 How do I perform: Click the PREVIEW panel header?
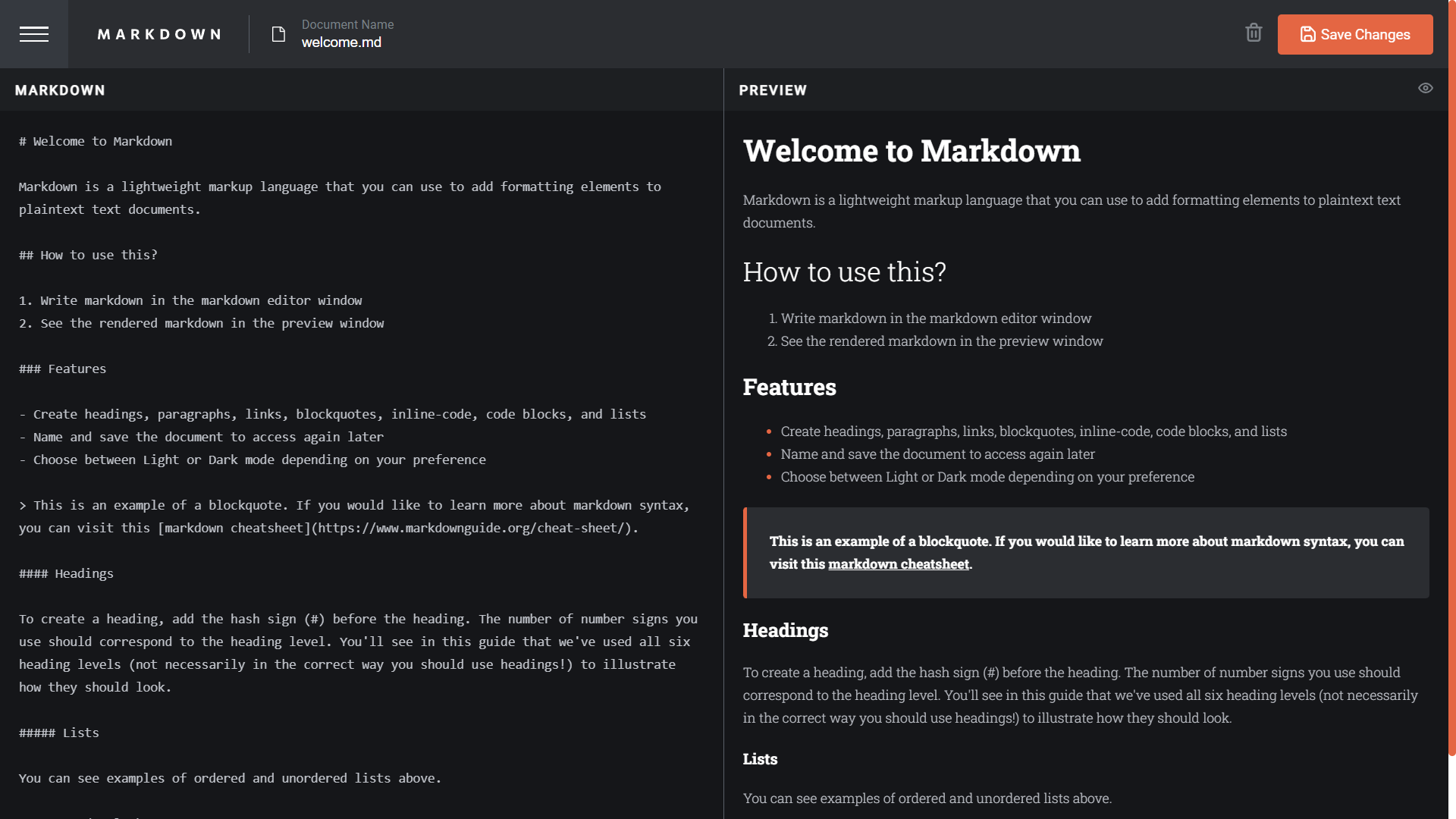[x=772, y=90]
